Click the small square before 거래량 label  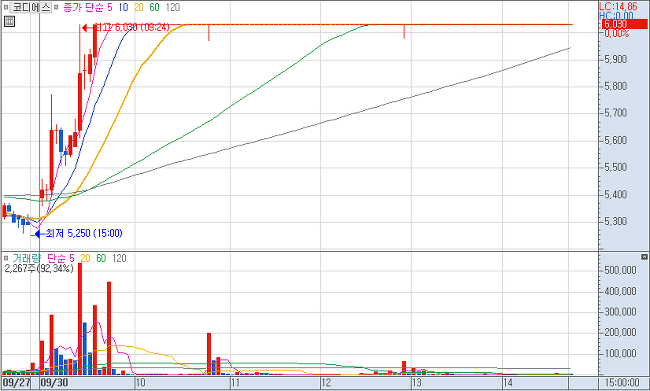(x=6, y=258)
